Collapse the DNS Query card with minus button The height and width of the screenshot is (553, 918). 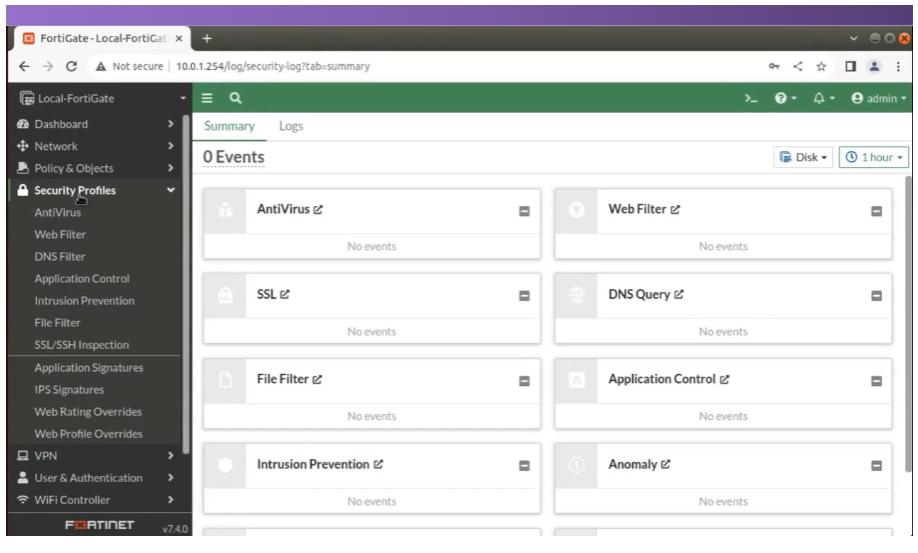pos(876,296)
